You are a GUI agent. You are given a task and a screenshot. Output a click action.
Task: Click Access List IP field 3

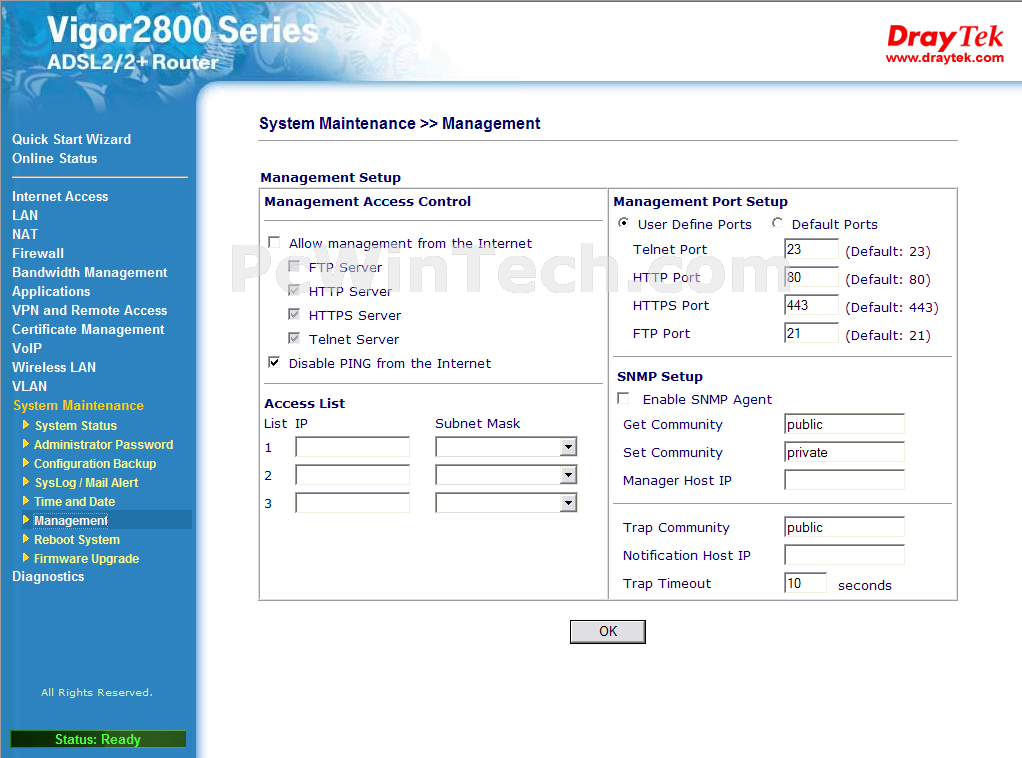coord(353,503)
